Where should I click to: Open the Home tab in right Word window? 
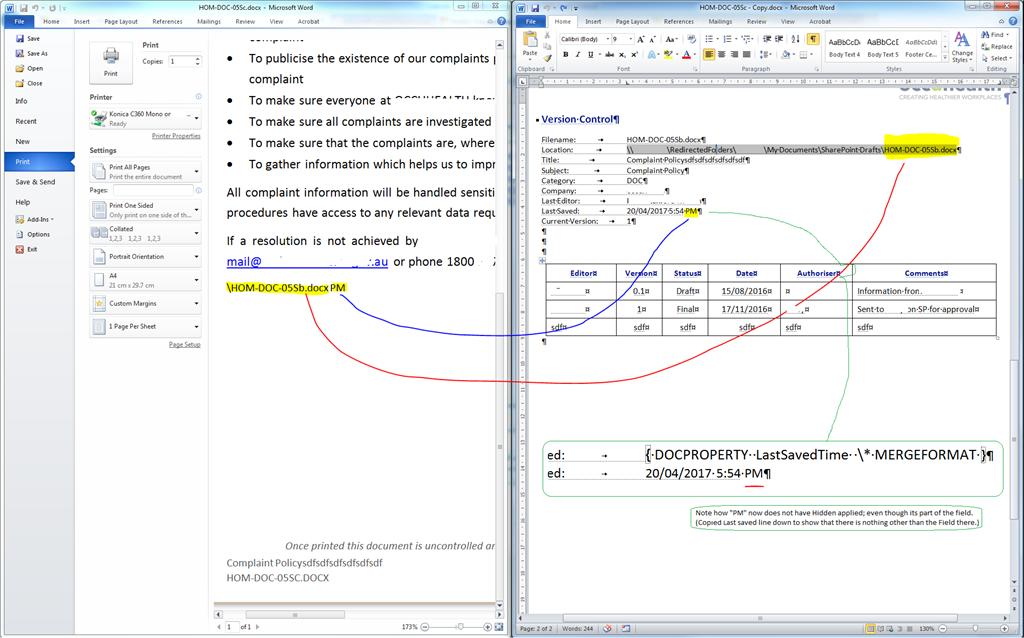tap(562, 22)
